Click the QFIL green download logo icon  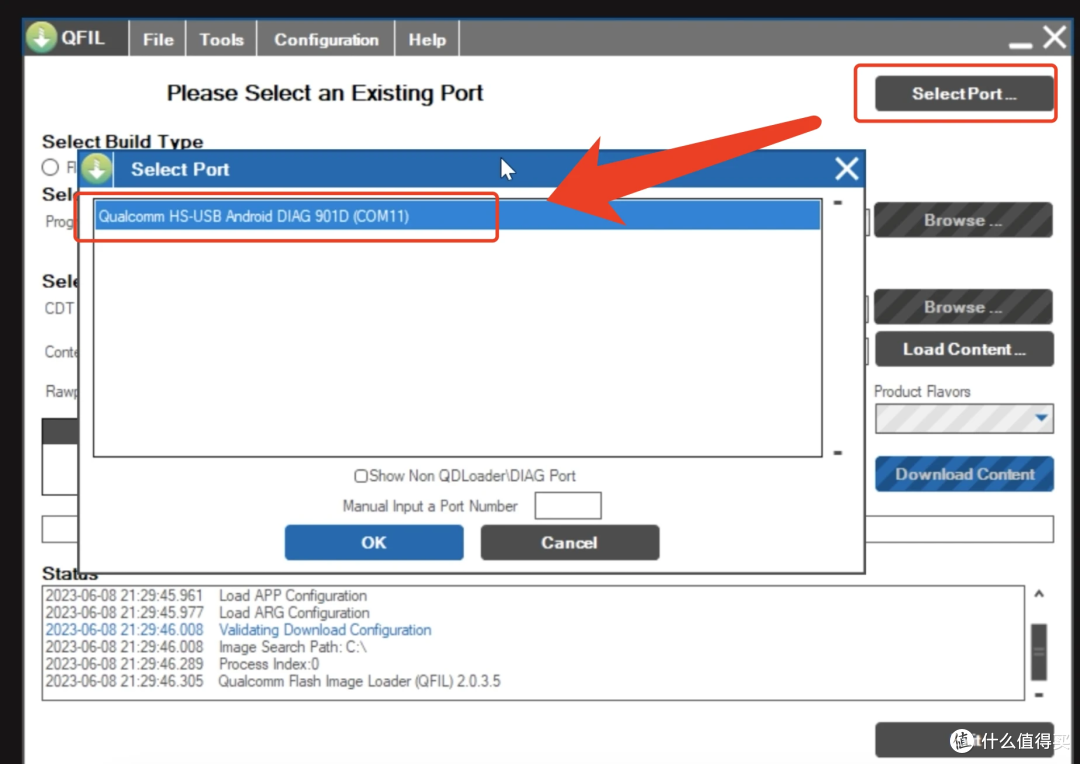(42, 37)
